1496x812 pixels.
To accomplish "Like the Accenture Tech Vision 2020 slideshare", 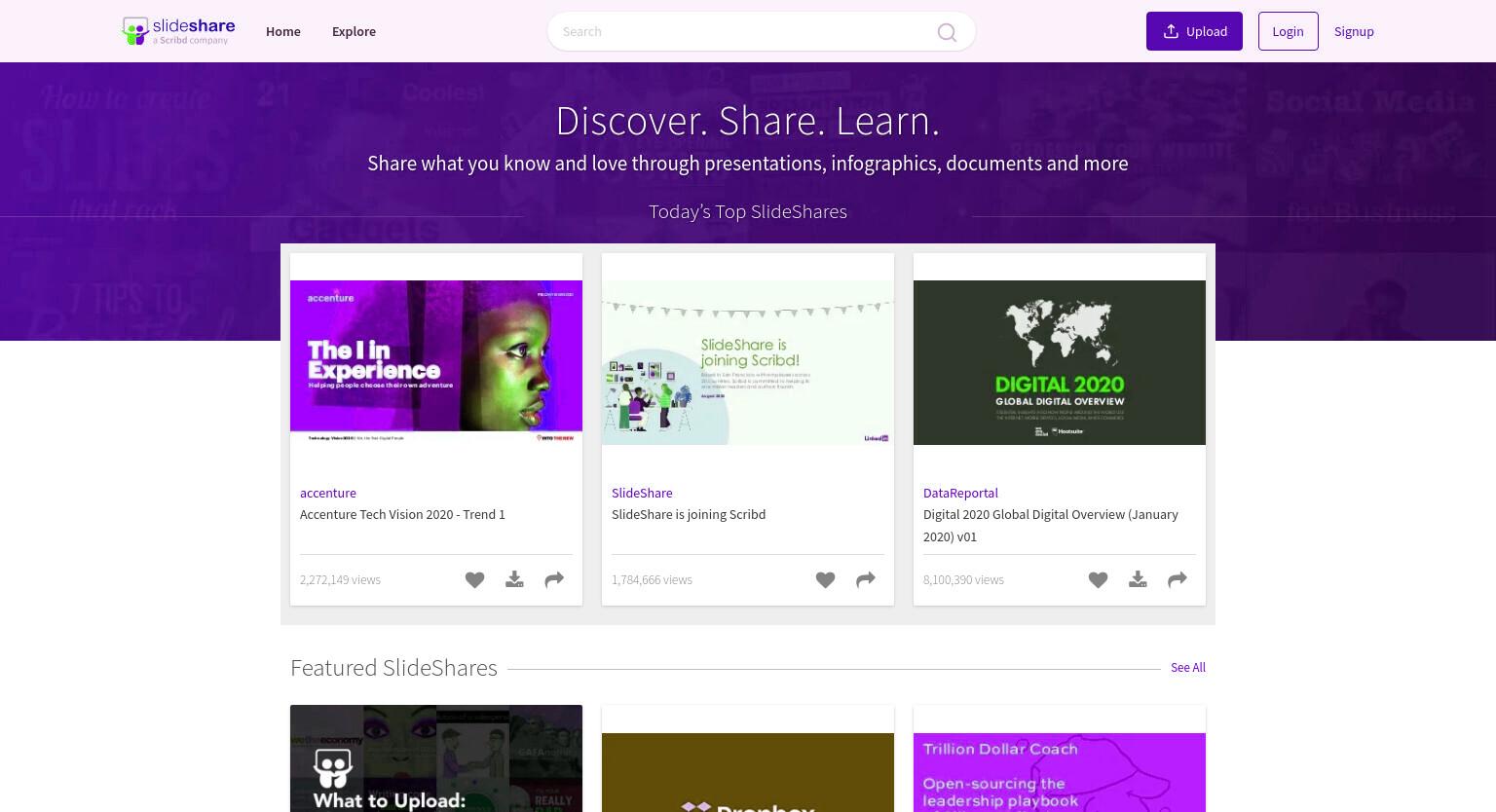I will pyautogui.click(x=474, y=580).
